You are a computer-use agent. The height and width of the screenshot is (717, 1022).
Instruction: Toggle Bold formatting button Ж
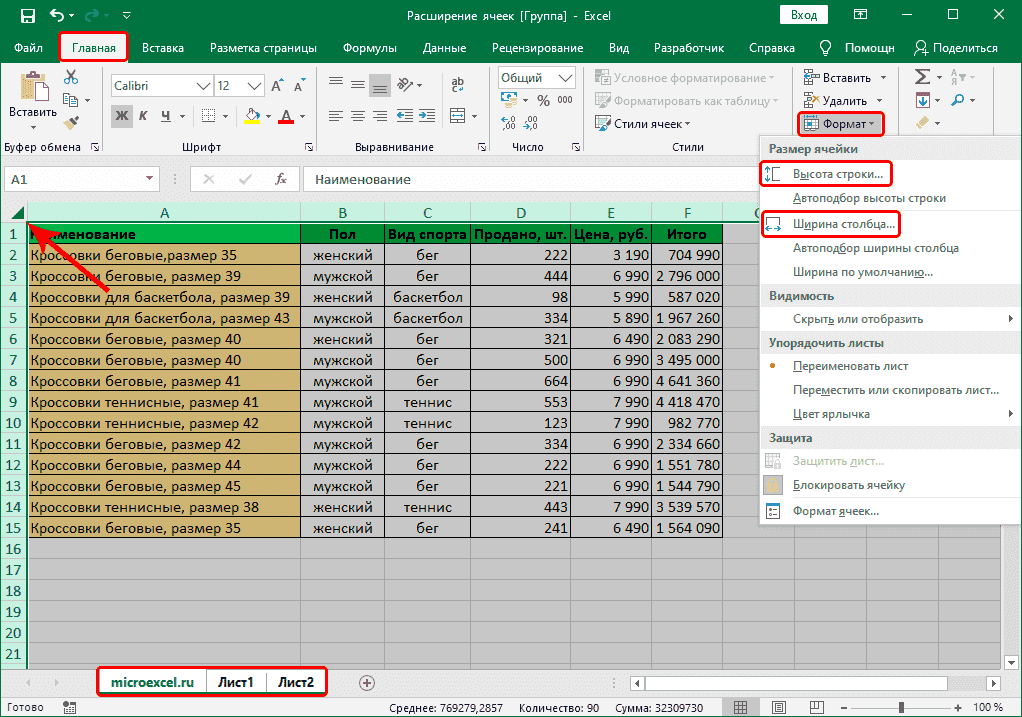point(122,116)
